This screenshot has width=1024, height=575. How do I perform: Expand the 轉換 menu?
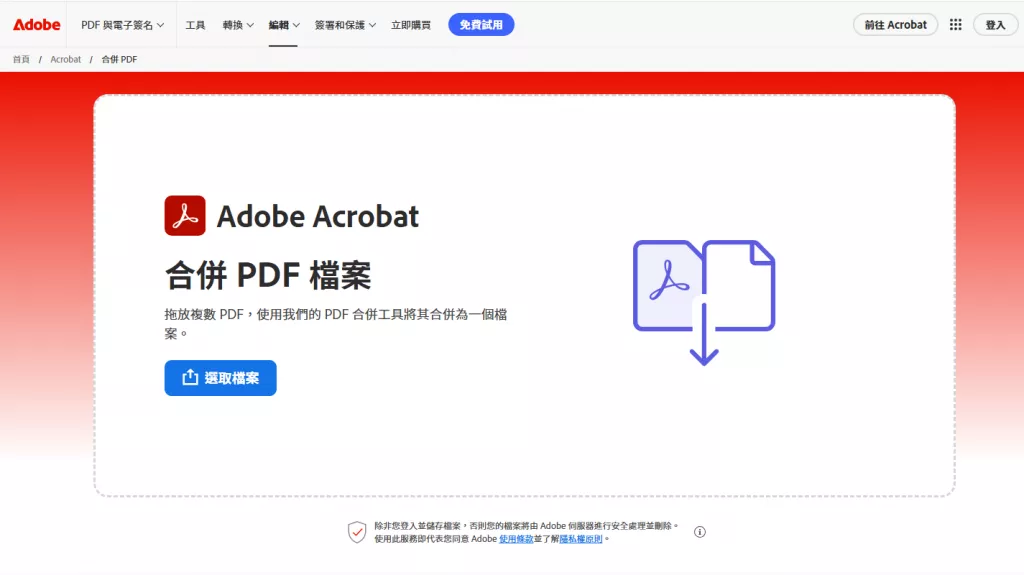click(x=238, y=25)
